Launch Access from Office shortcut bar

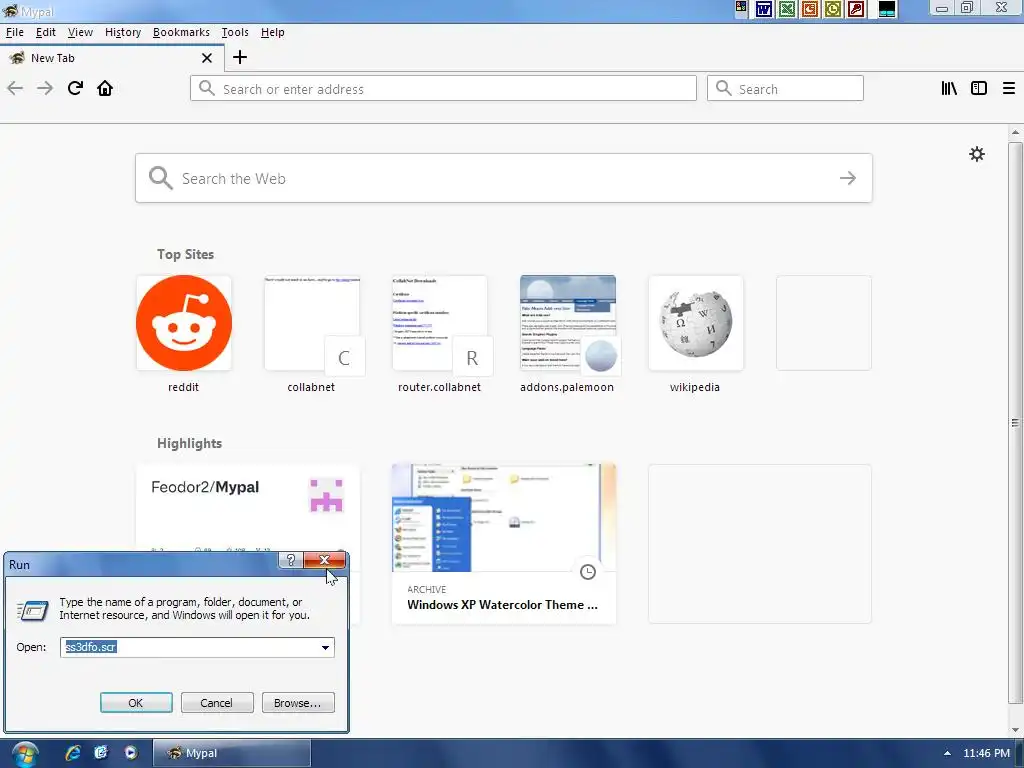[856, 9]
